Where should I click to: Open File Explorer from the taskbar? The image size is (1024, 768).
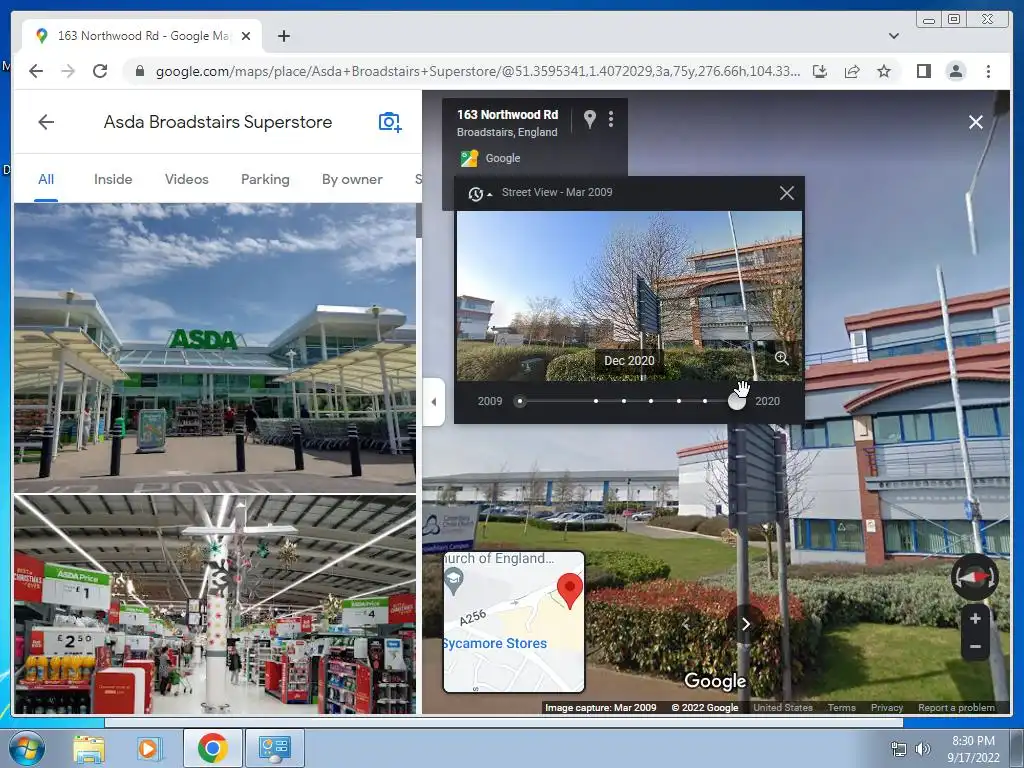click(x=89, y=748)
